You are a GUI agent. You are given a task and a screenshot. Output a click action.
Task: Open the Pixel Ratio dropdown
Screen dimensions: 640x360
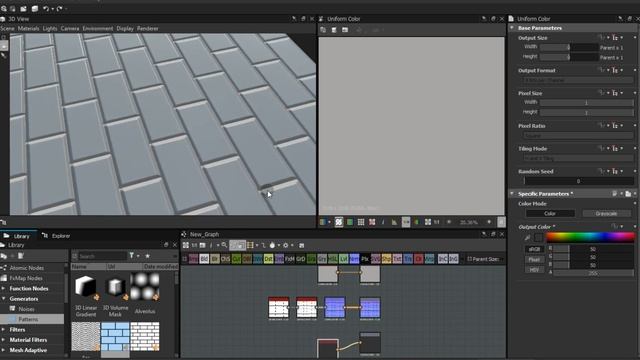pos(578,135)
